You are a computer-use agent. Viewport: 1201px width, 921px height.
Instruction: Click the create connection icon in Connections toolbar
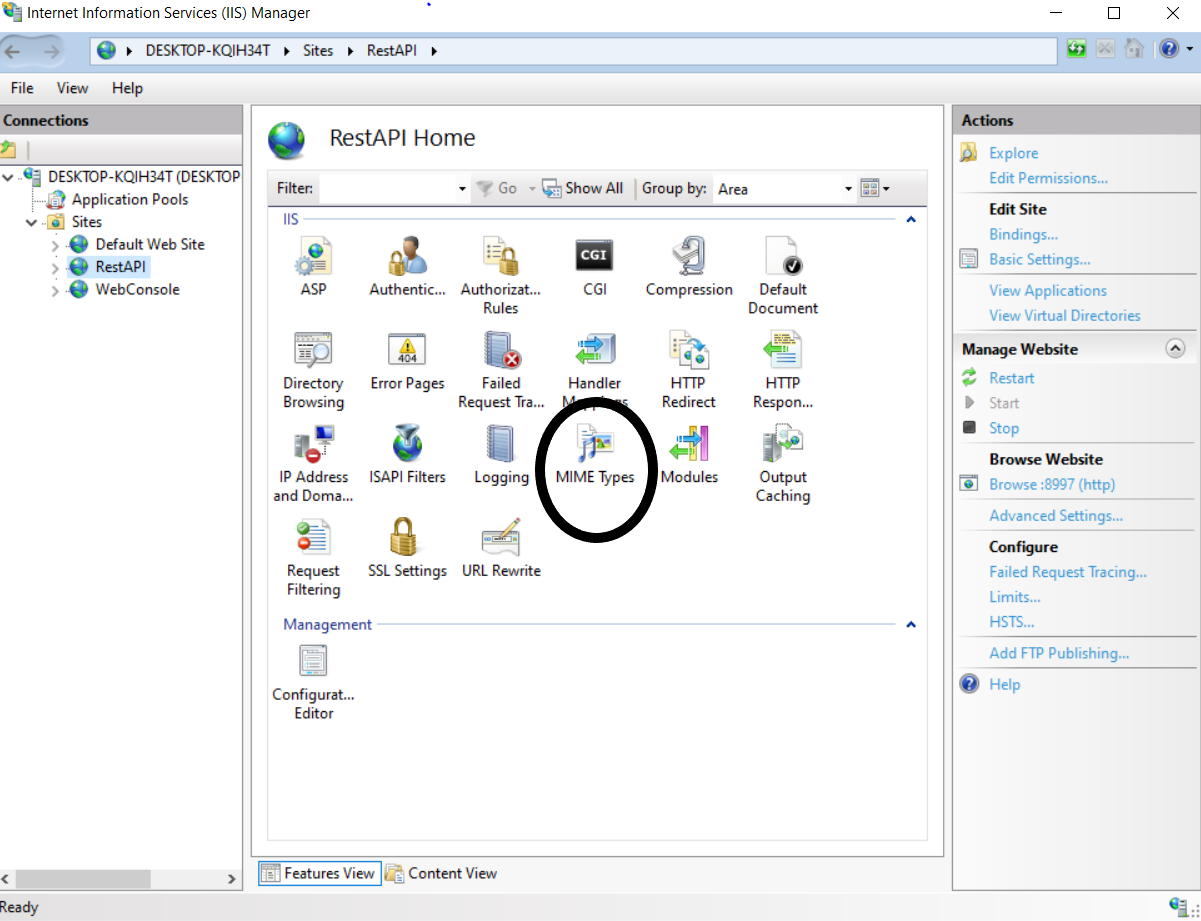coord(9,149)
